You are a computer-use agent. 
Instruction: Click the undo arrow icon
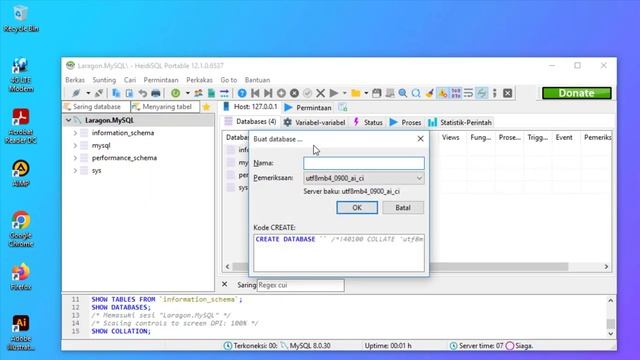click(x=142, y=93)
